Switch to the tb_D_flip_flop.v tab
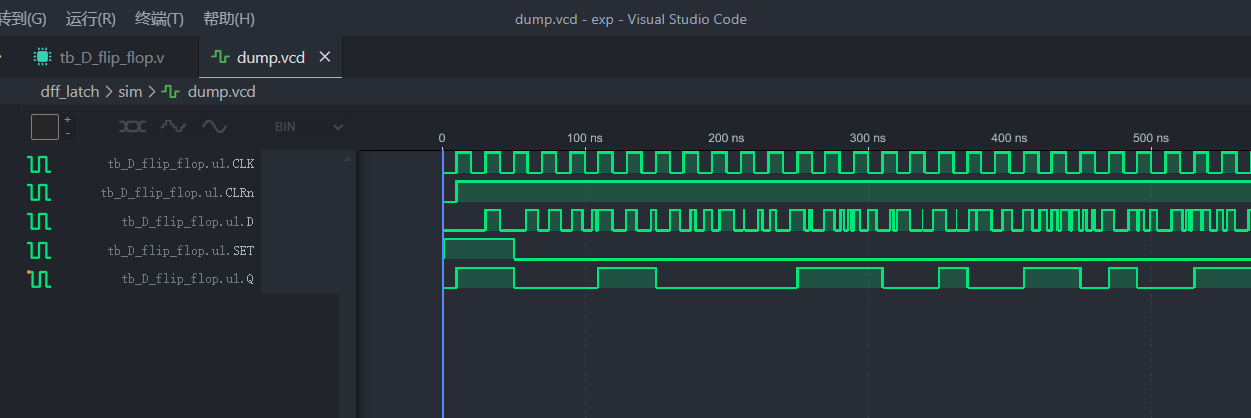Viewport: 1251px width, 418px height. point(111,57)
